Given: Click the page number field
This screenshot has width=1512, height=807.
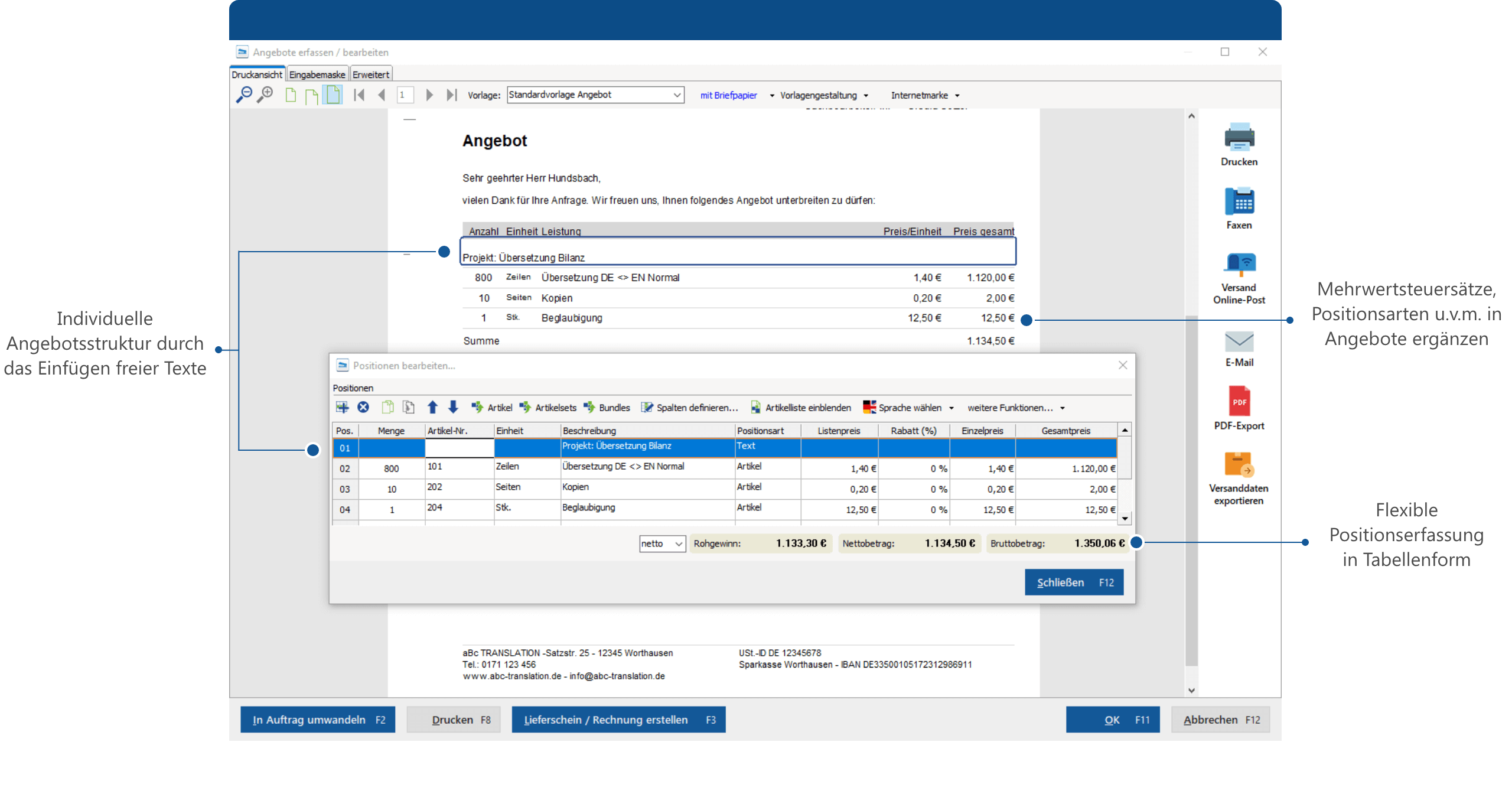Looking at the screenshot, I should point(405,95).
